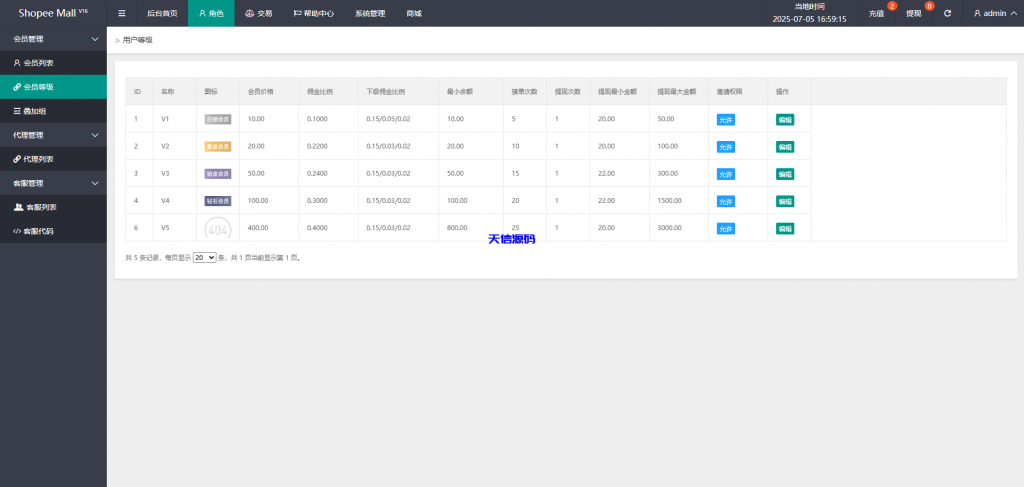The height and width of the screenshot is (487, 1024).
Task: Collapse the 会员管理 sidebar group
Action: click(53, 39)
